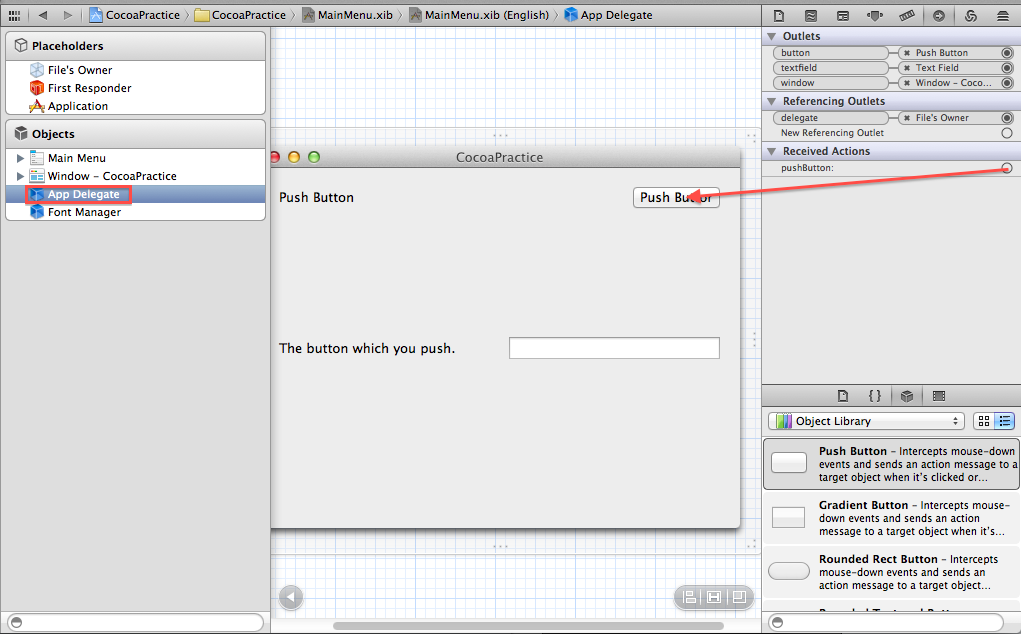Image resolution: width=1021 pixels, height=634 pixels.
Task: Focus the library filter field at bottom right
Action: coord(886,622)
